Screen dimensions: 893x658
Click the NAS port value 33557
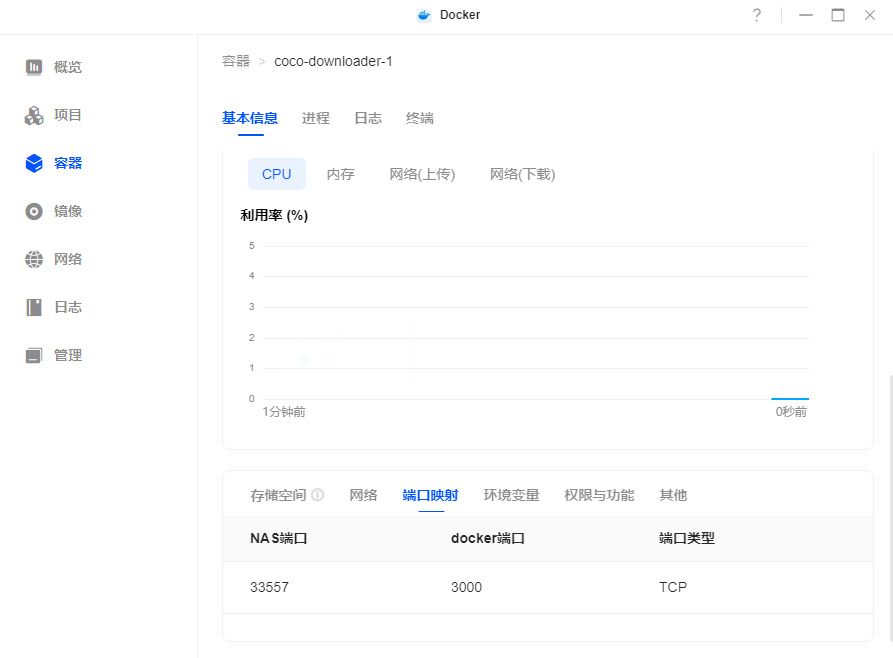(x=269, y=587)
